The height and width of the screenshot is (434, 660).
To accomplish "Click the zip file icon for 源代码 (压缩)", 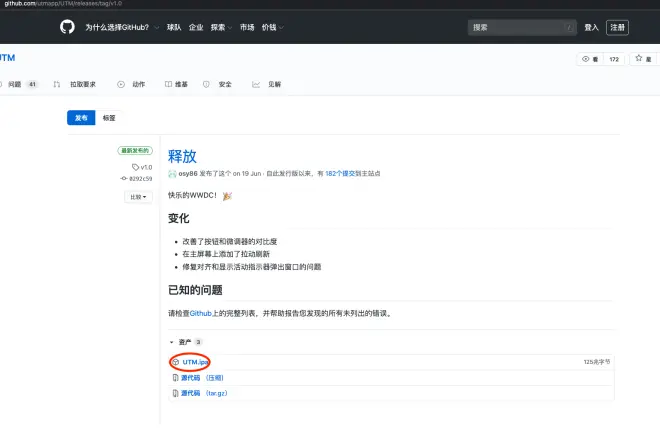I will pyautogui.click(x=175, y=378).
